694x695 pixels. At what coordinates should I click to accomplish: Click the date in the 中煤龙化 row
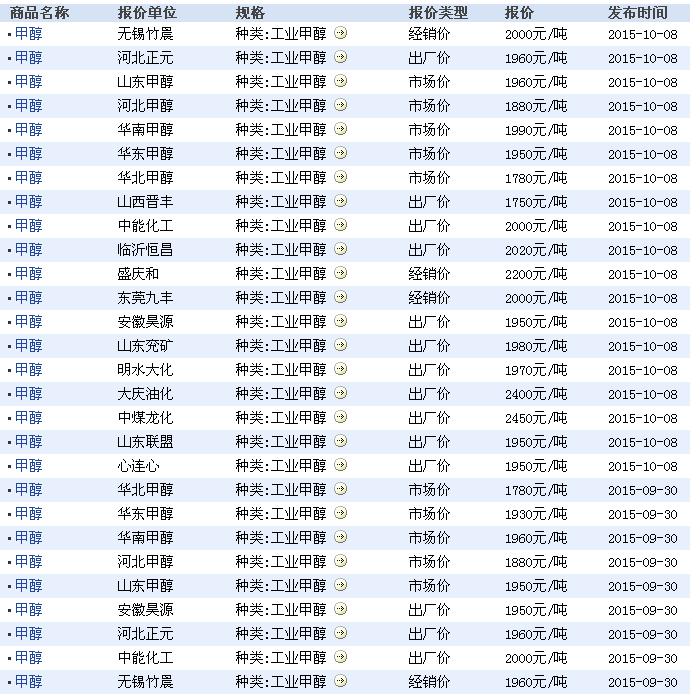click(x=643, y=418)
